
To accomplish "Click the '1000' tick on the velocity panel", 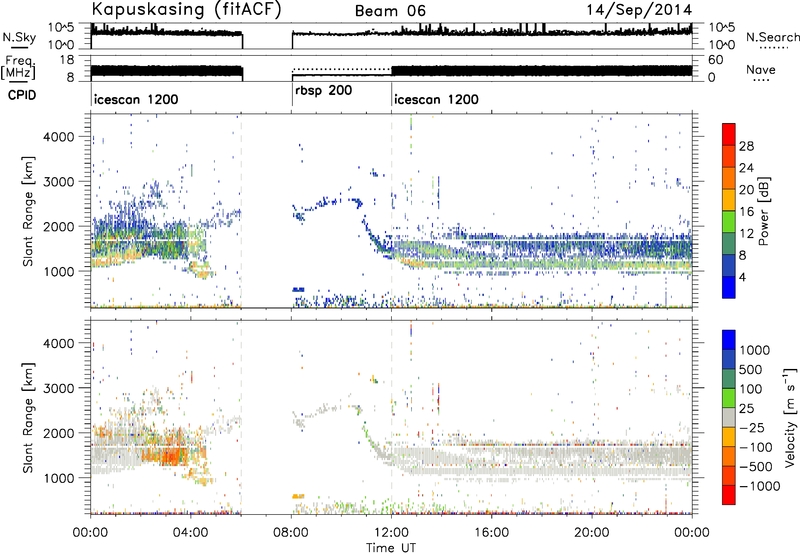I will click(58, 478).
